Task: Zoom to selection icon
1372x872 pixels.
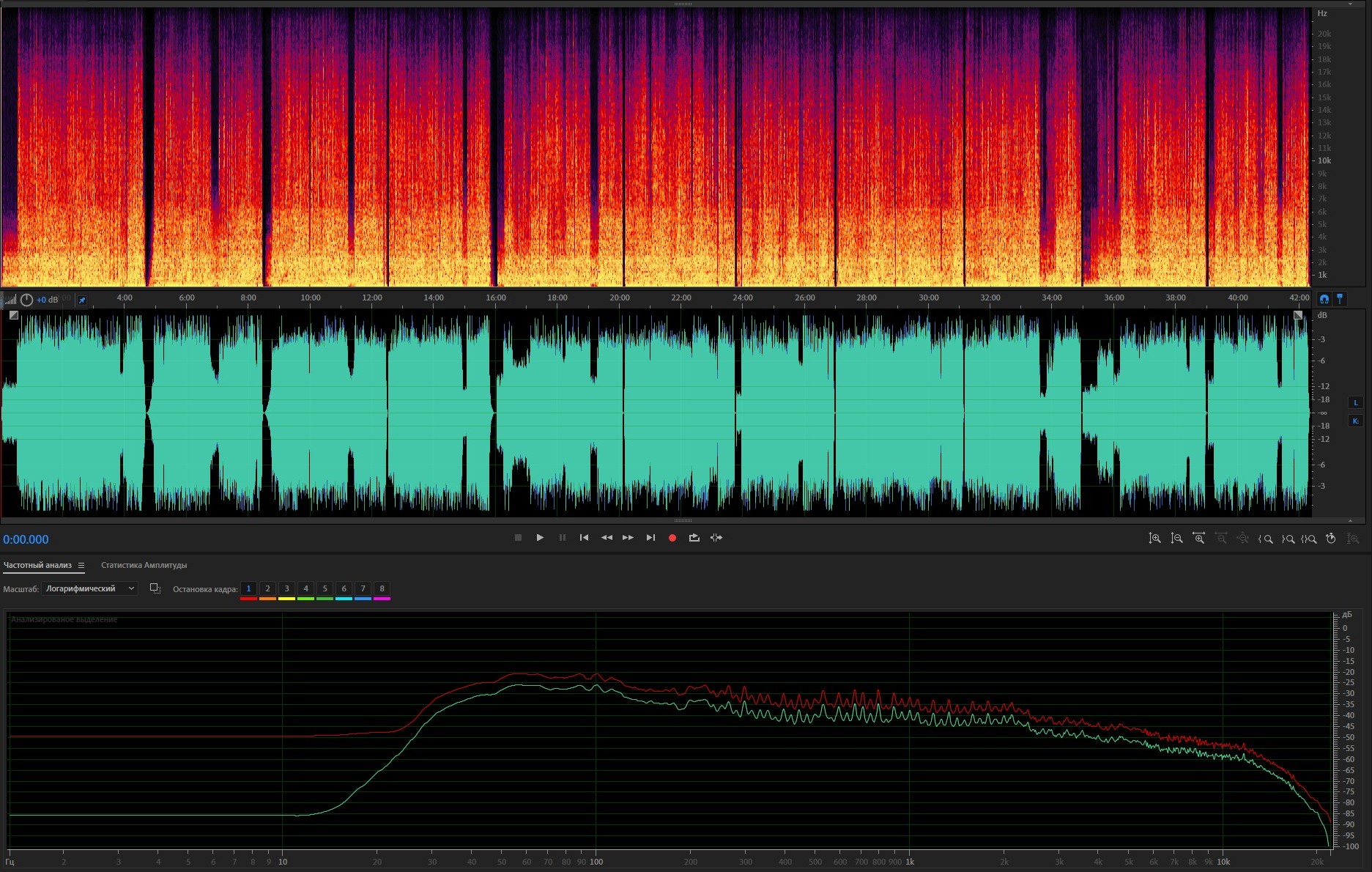Action: tap(1309, 539)
